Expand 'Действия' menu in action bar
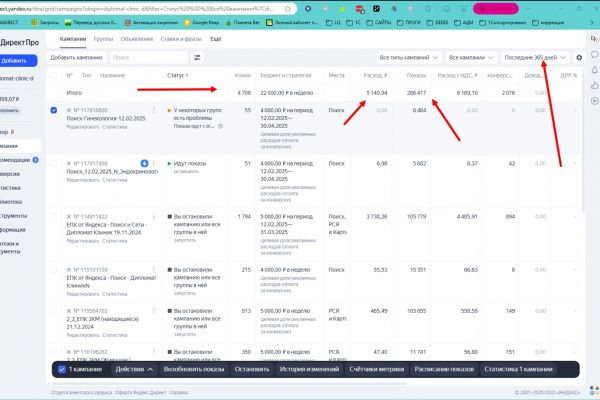This screenshot has width=600, height=400. click(134, 369)
